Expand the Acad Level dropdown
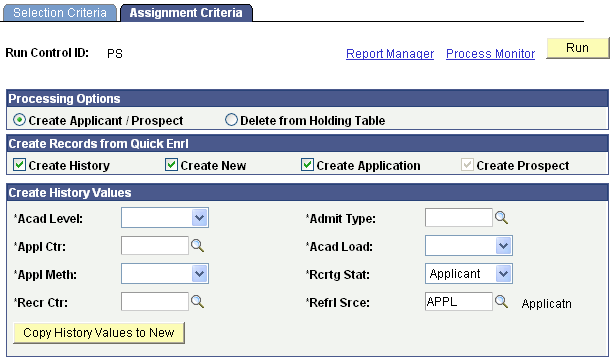 165,218
